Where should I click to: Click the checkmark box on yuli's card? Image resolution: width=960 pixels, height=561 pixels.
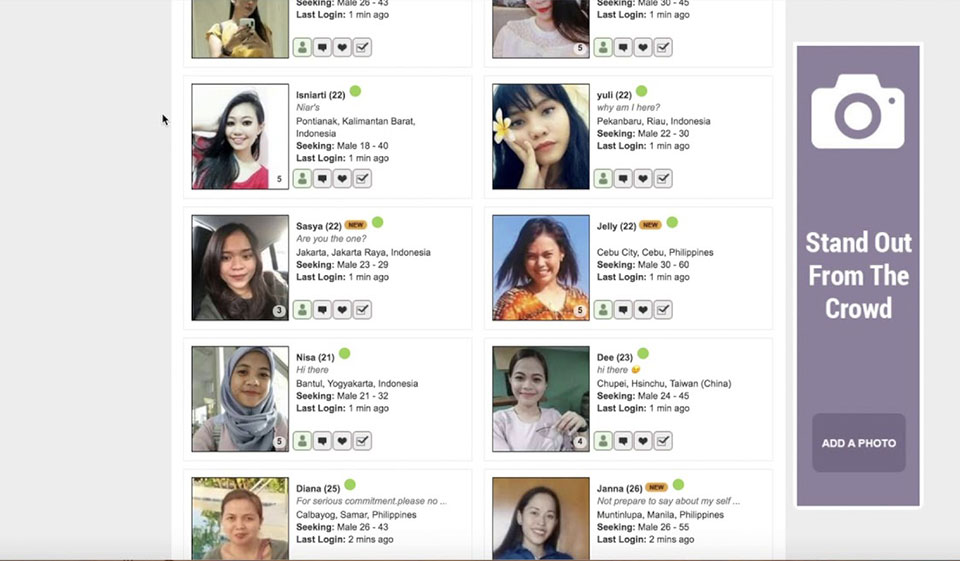663,179
